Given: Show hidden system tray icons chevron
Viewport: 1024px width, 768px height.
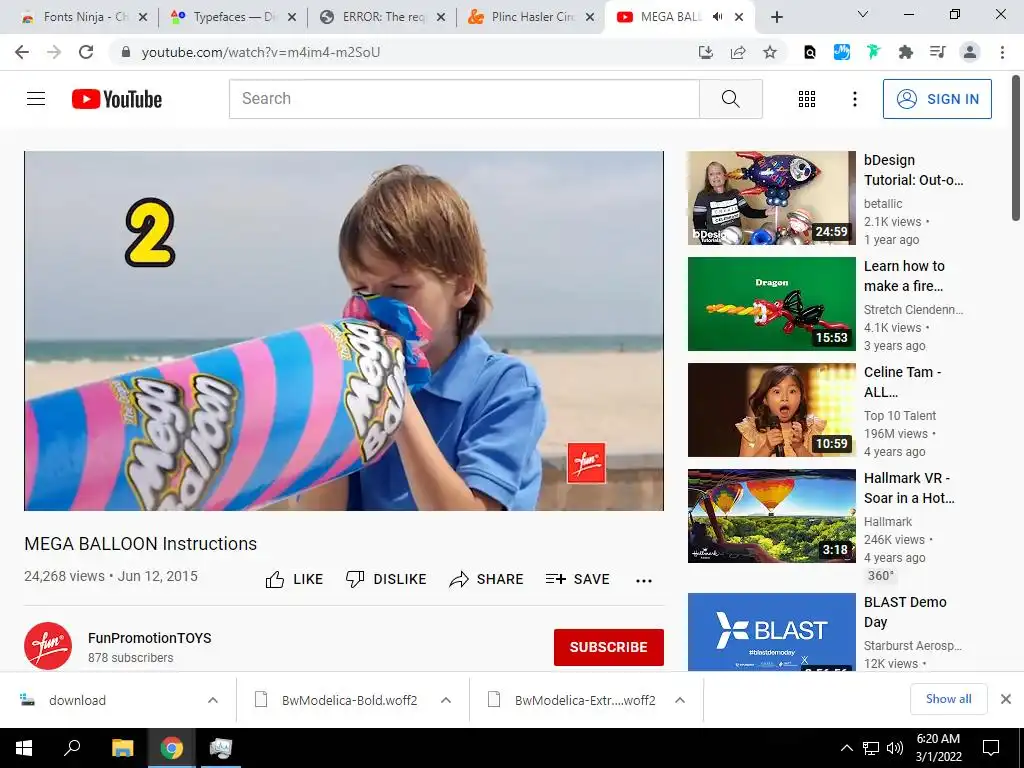Looking at the screenshot, I should pos(846,748).
